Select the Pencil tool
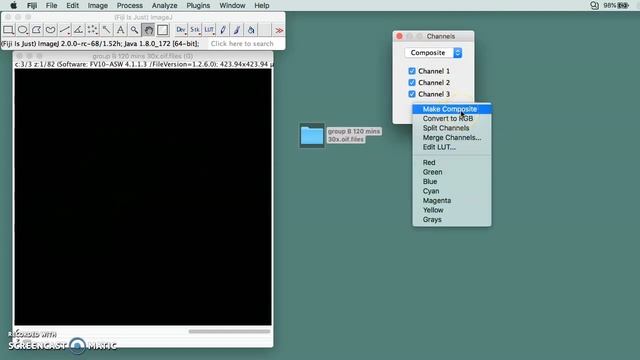The image size is (640, 360). point(223,30)
